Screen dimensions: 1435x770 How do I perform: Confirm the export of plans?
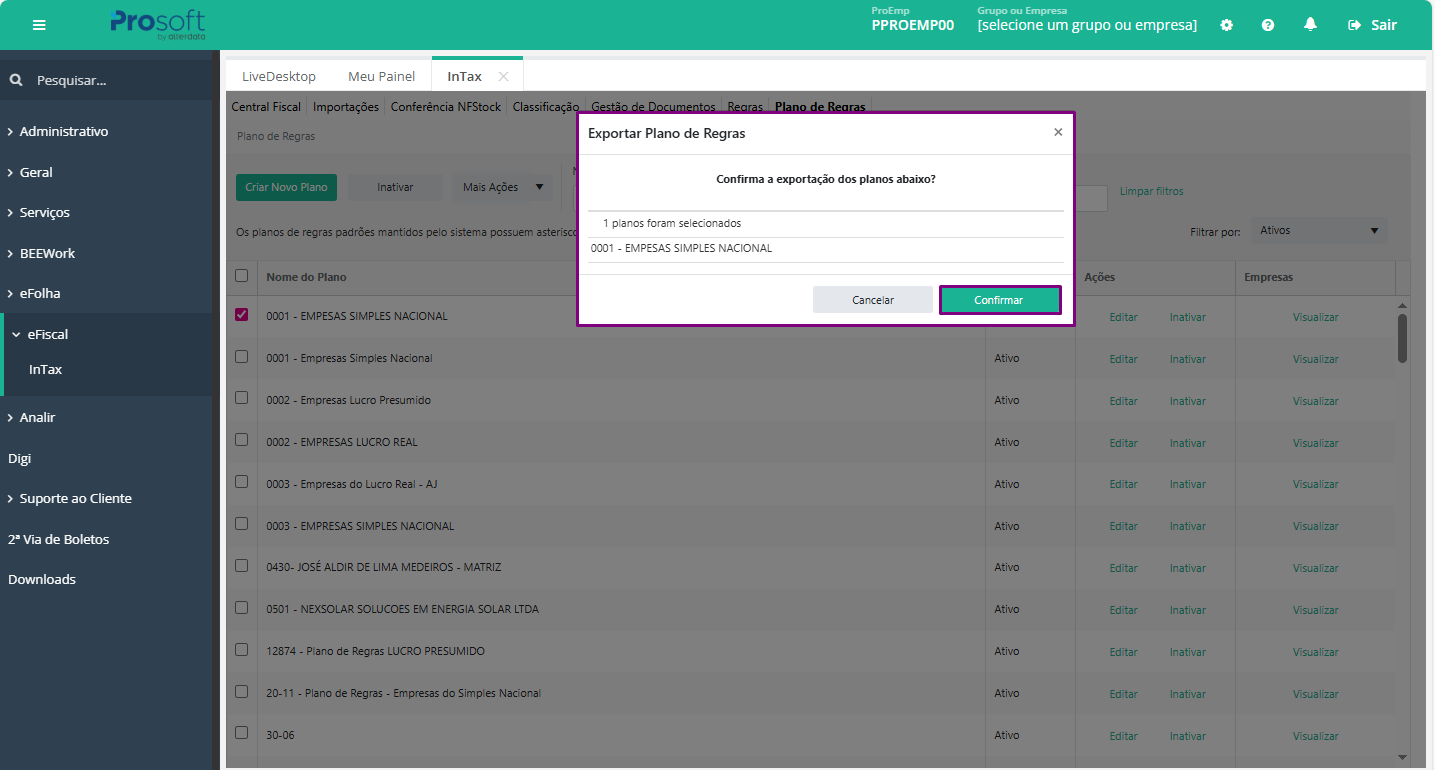pos(1000,300)
